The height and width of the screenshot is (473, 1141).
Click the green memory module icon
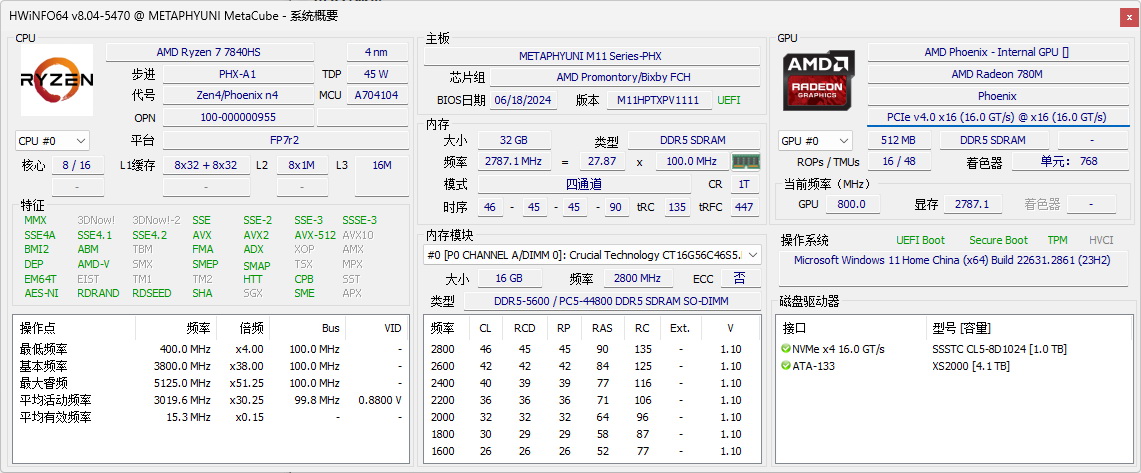tap(745, 161)
